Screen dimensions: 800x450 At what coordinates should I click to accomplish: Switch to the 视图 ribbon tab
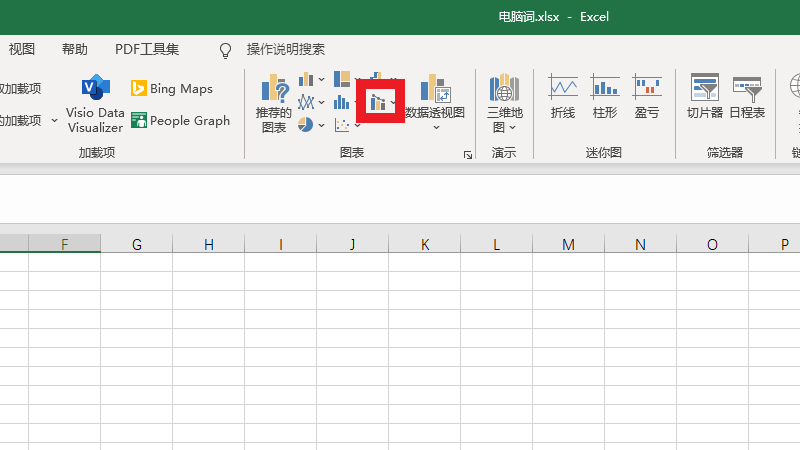tap(22, 49)
